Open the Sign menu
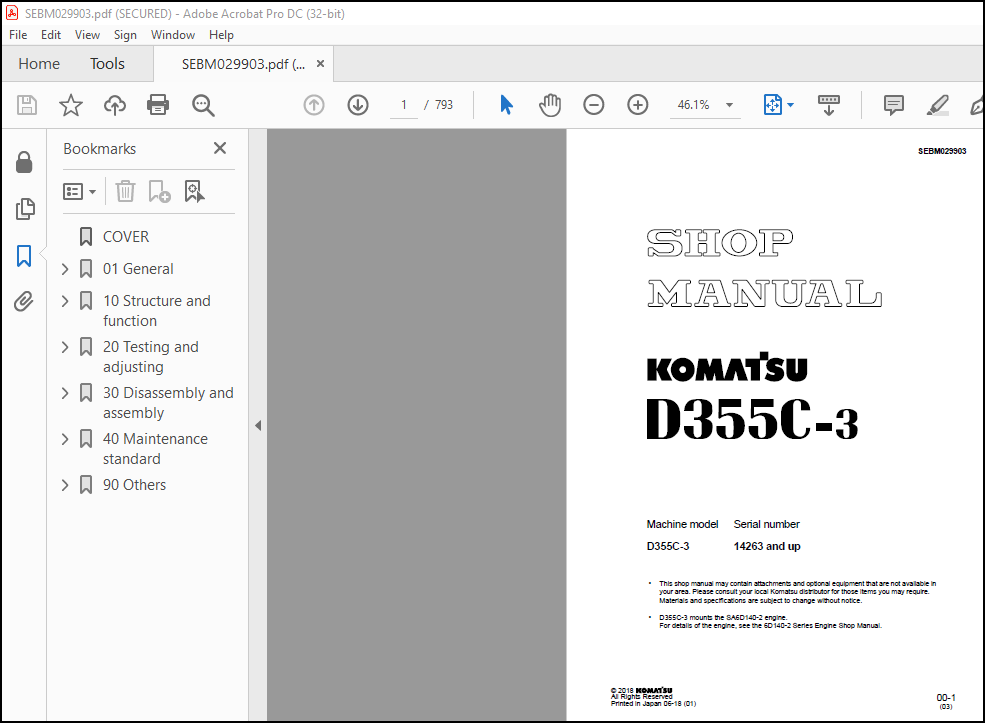 (125, 35)
